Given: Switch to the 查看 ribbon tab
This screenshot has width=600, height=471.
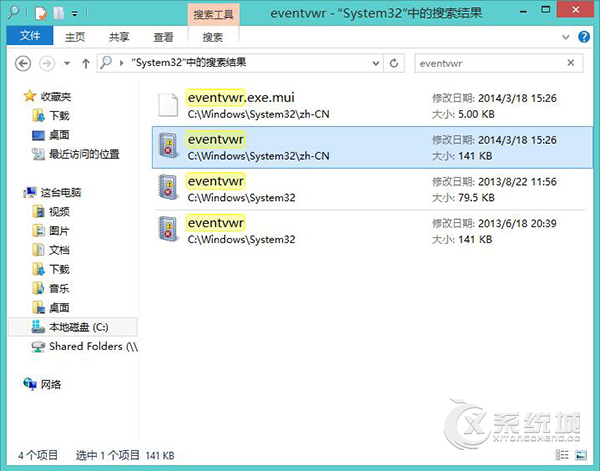Looking at the screenshot, I should 163,37.
